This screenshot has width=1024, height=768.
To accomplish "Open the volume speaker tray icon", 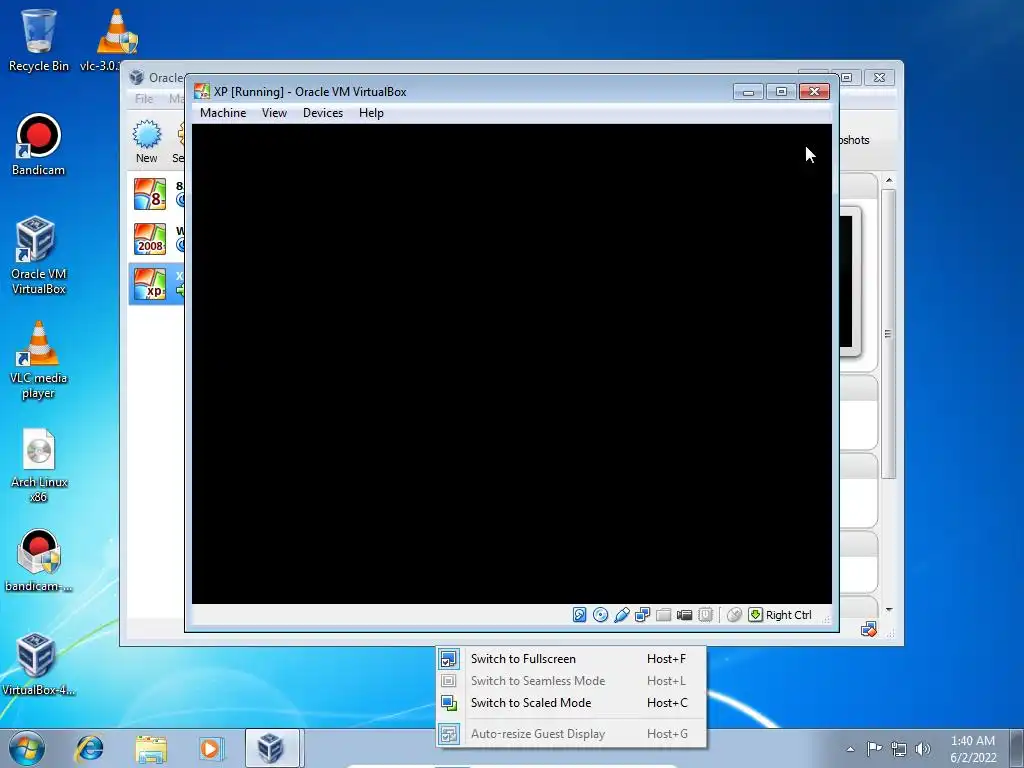I will [x=923, y=749].
